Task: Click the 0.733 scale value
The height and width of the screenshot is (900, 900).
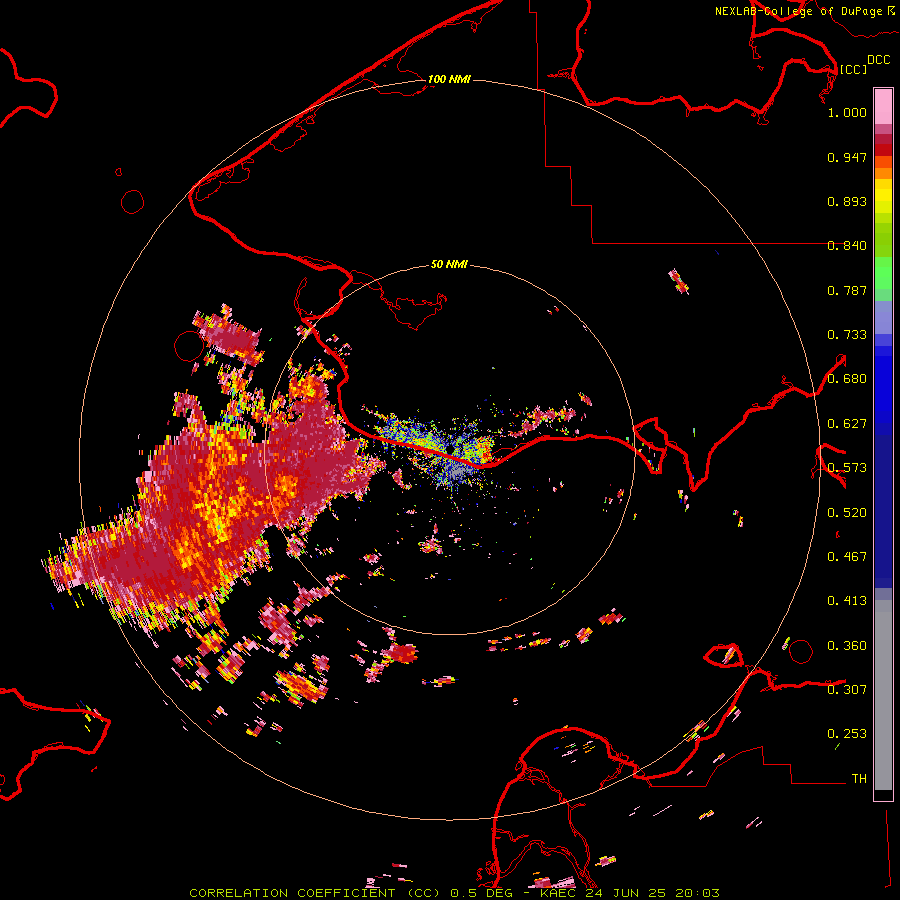Action: (847, 335)
